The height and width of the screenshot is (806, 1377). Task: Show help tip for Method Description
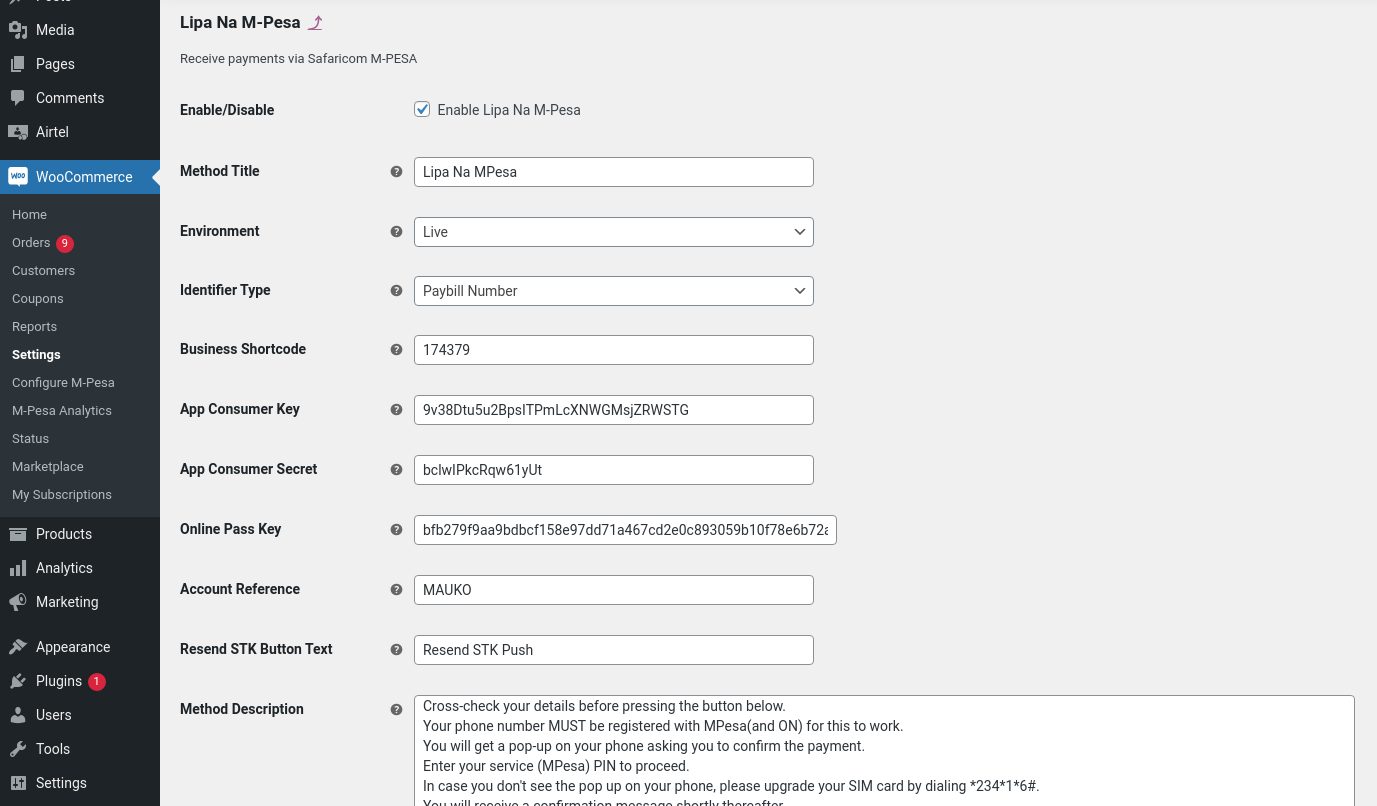point(396,709)
